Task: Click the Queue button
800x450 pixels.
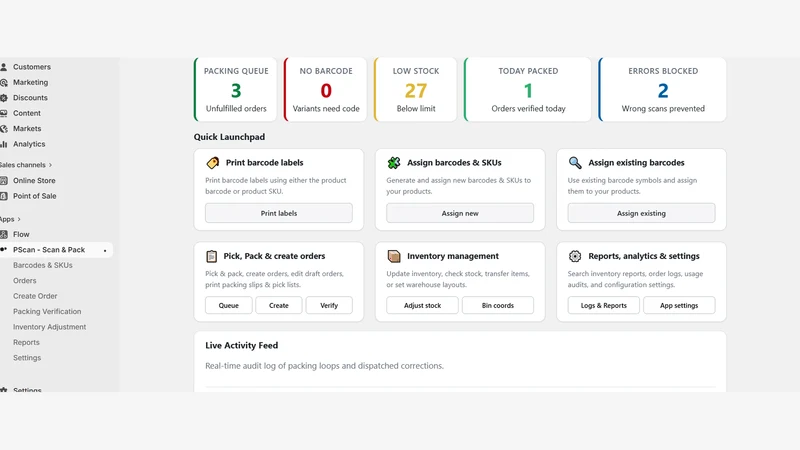Action: pyautogui.click(x=229, y=305)
